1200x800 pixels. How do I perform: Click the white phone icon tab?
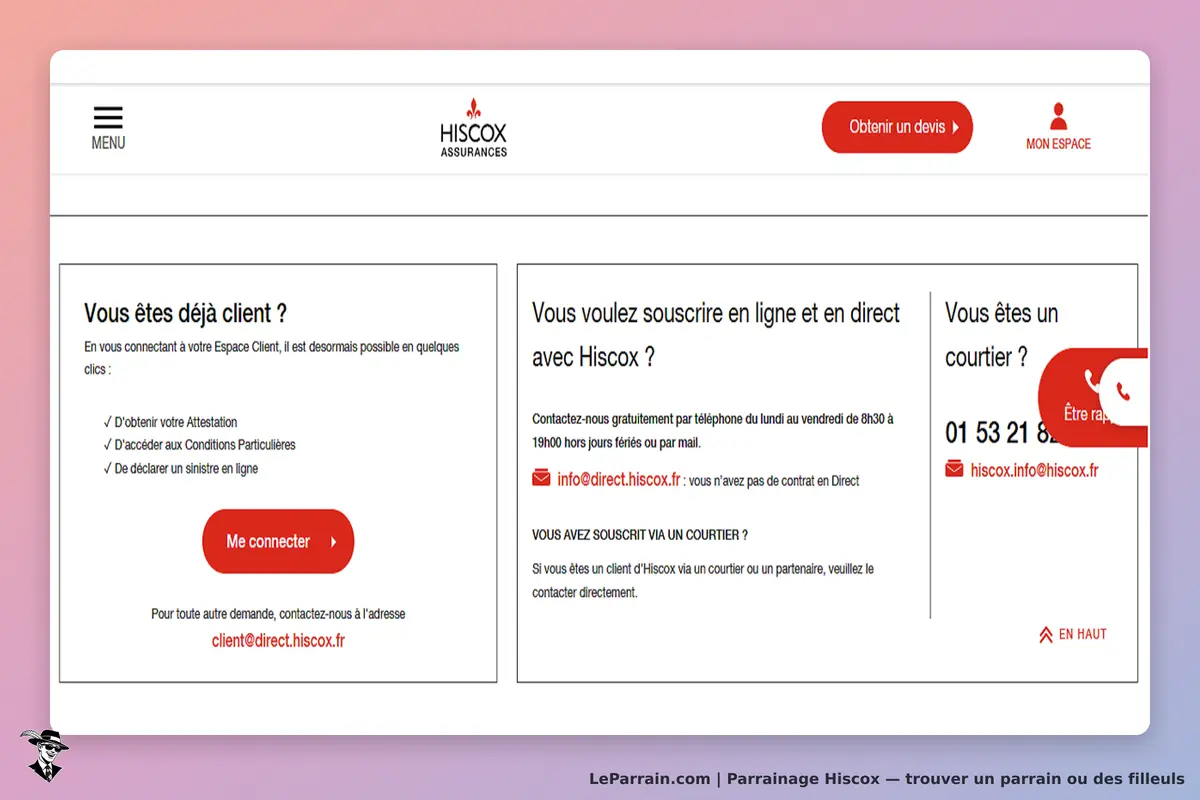point(1124,391)
